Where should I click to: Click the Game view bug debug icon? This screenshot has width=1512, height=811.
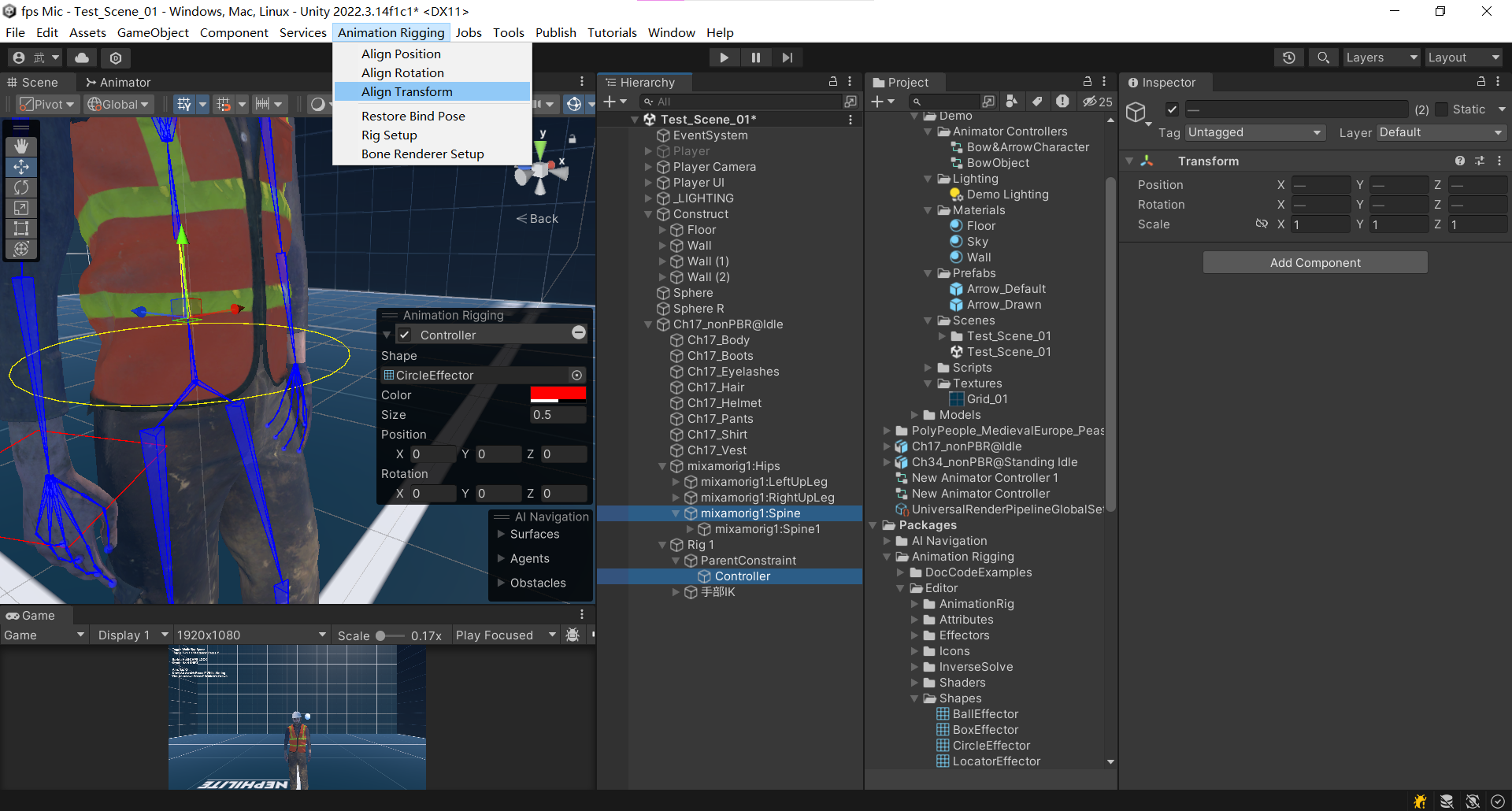573,635
